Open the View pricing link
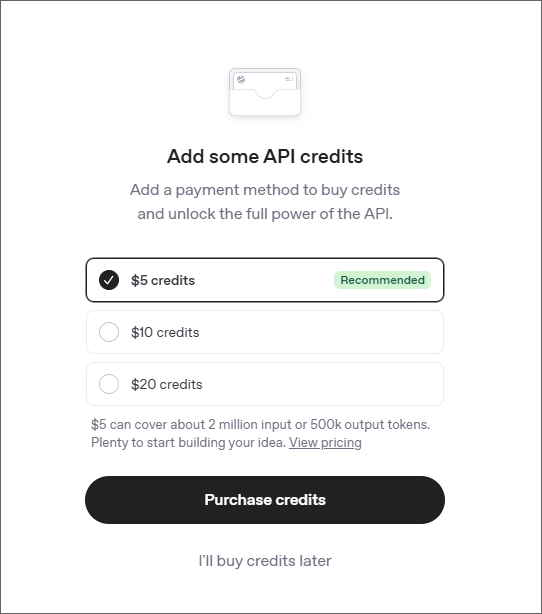 (325, 442)
